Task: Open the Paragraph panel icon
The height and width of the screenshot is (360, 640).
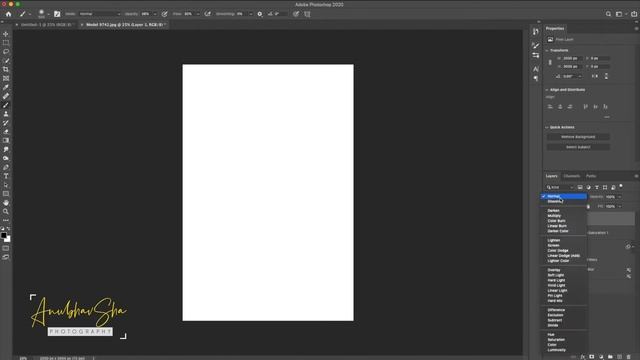Action: point(536,78)
